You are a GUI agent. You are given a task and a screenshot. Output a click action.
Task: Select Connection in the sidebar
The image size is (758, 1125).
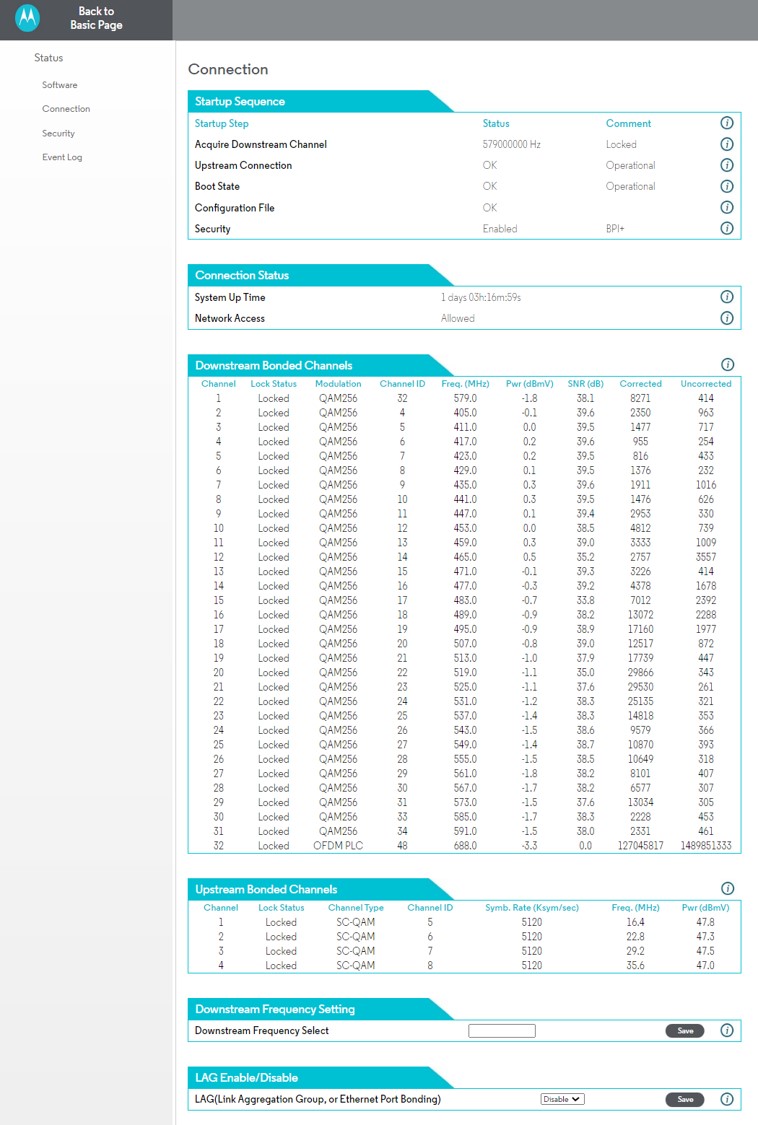[x=66, y=109]
